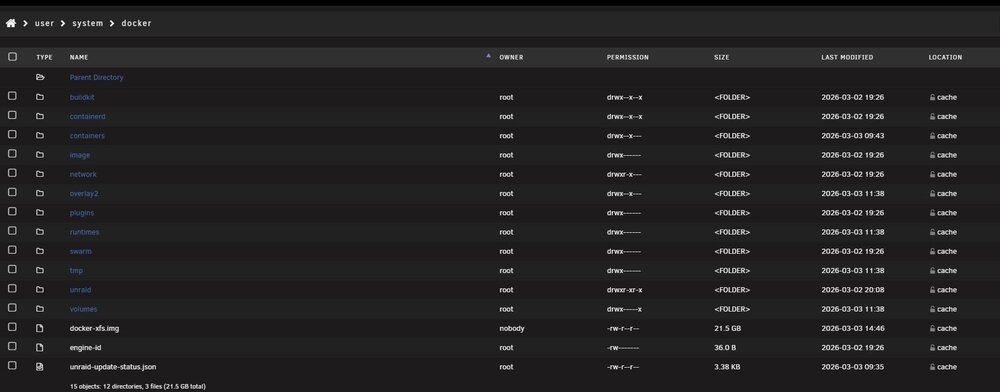The image size is (1000, 392).
Task: Sort by the Location column header
Action: [945, 57]
